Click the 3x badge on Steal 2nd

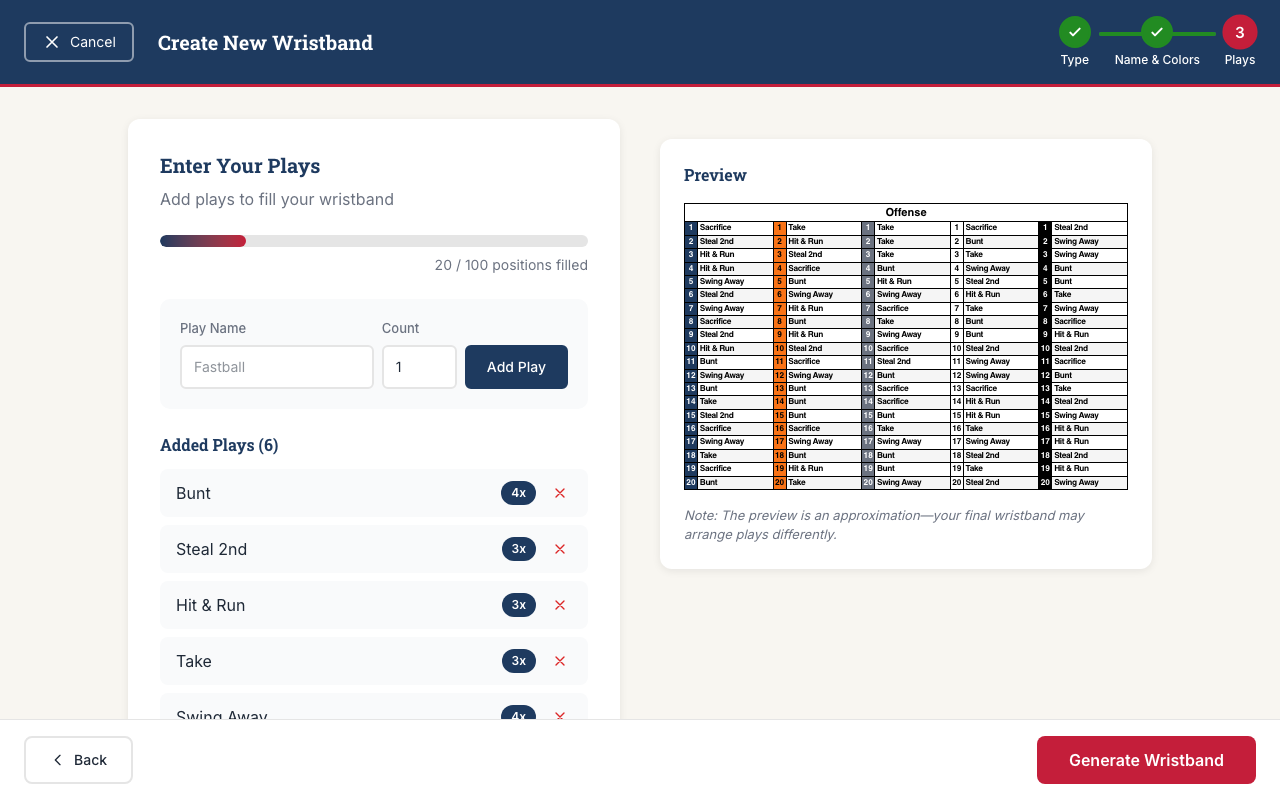(x=519, y=549)
